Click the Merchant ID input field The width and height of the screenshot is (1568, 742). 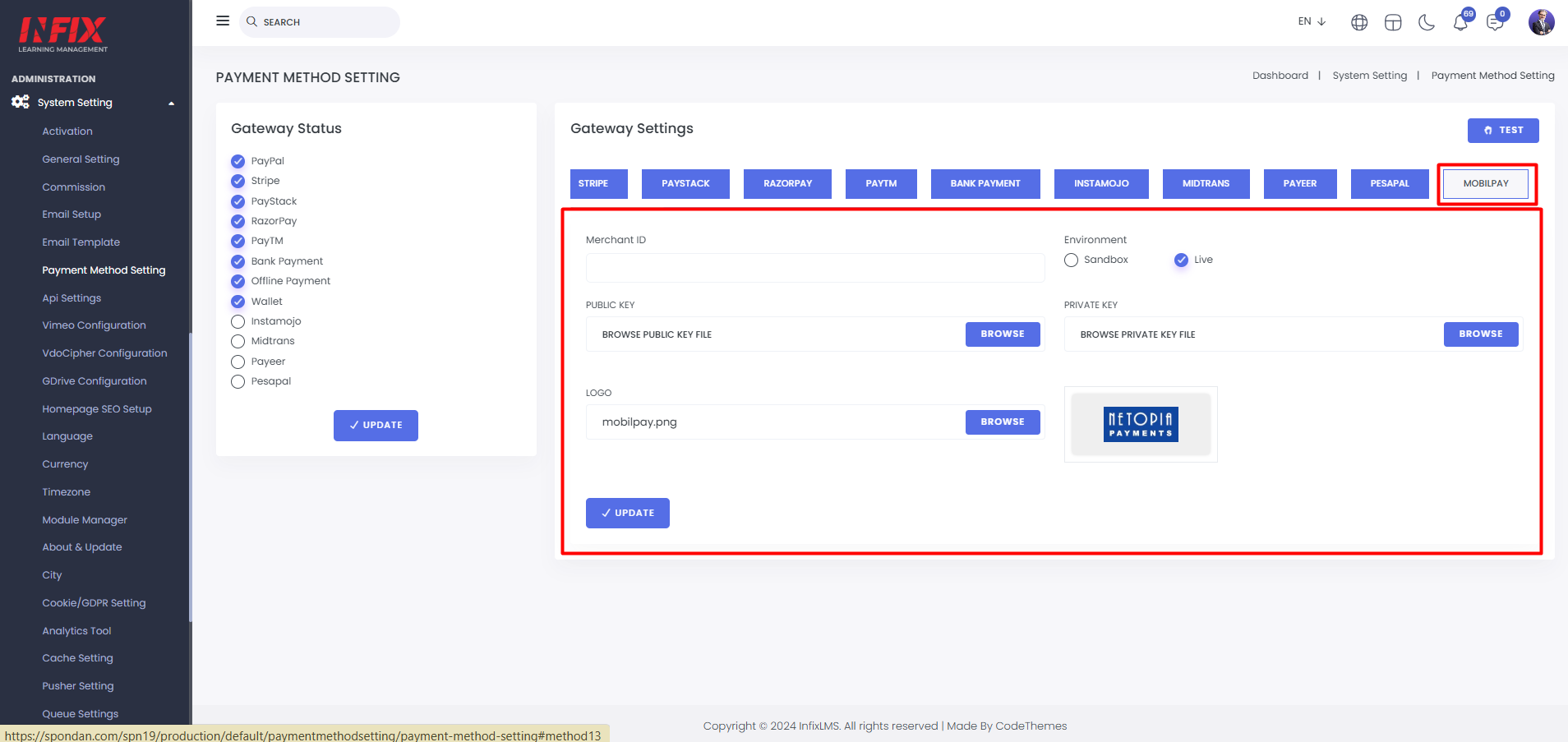point(815,268)
